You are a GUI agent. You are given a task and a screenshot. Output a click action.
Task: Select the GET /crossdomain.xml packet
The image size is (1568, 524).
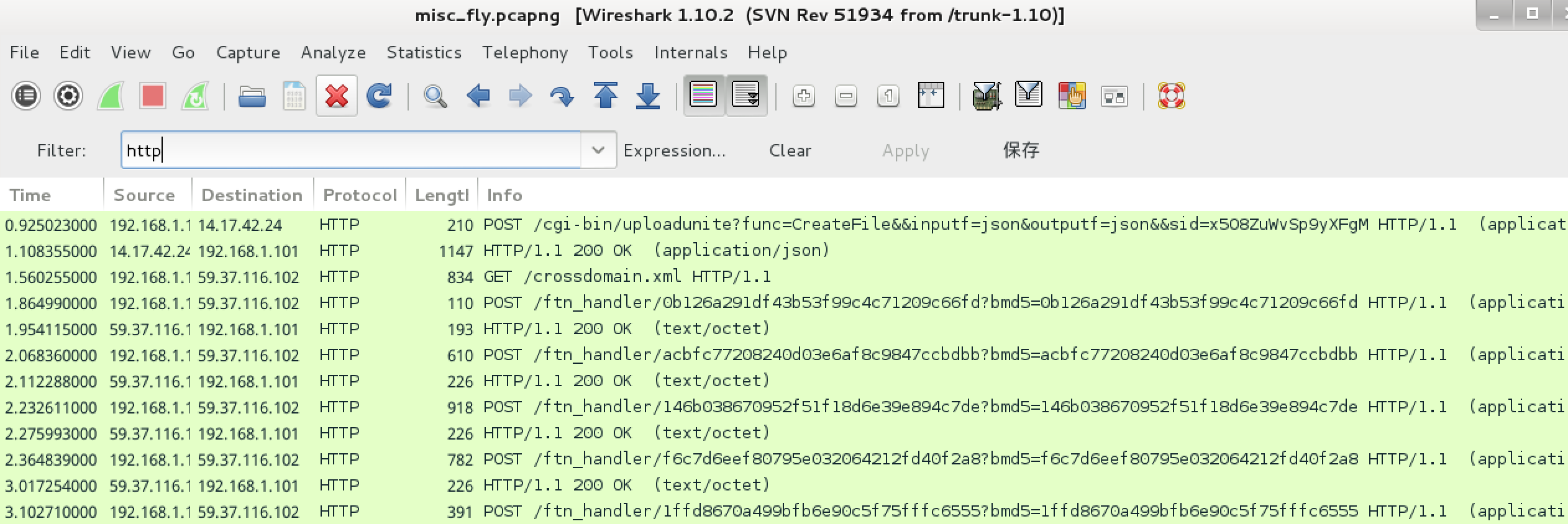click(784, 276)
